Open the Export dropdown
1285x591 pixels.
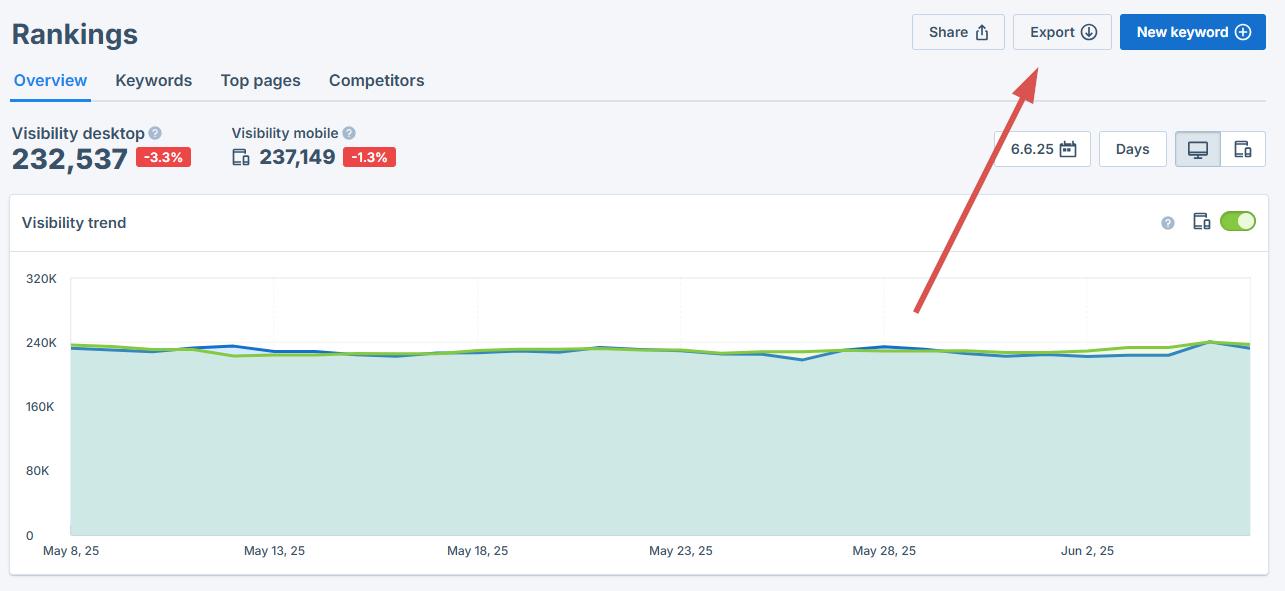point(1062,32)
